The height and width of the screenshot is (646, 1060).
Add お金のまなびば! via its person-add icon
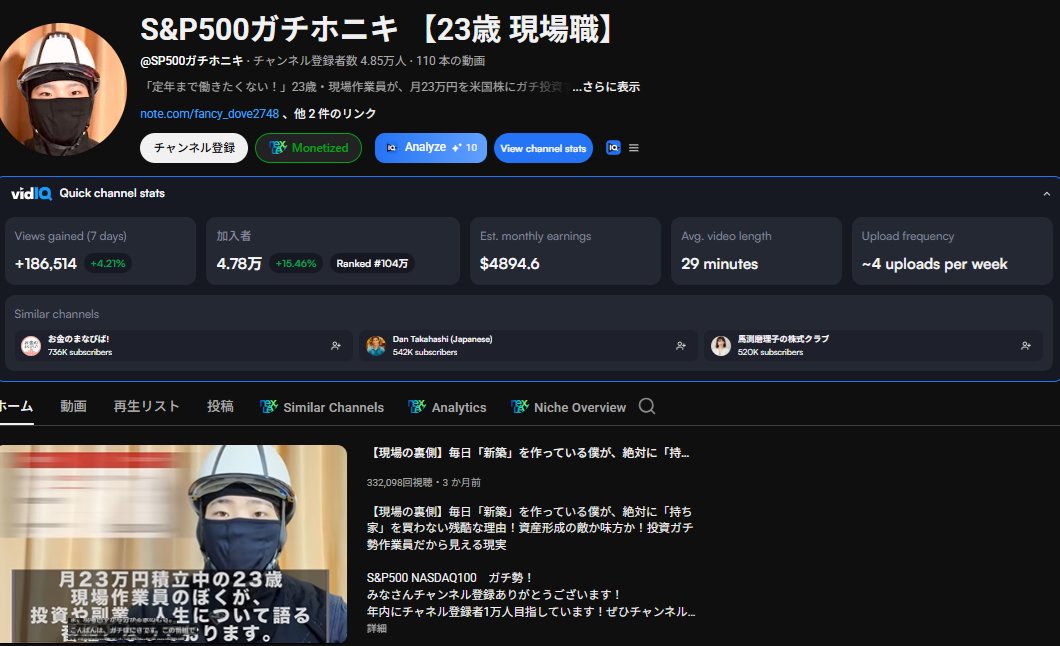click(336, 345)
